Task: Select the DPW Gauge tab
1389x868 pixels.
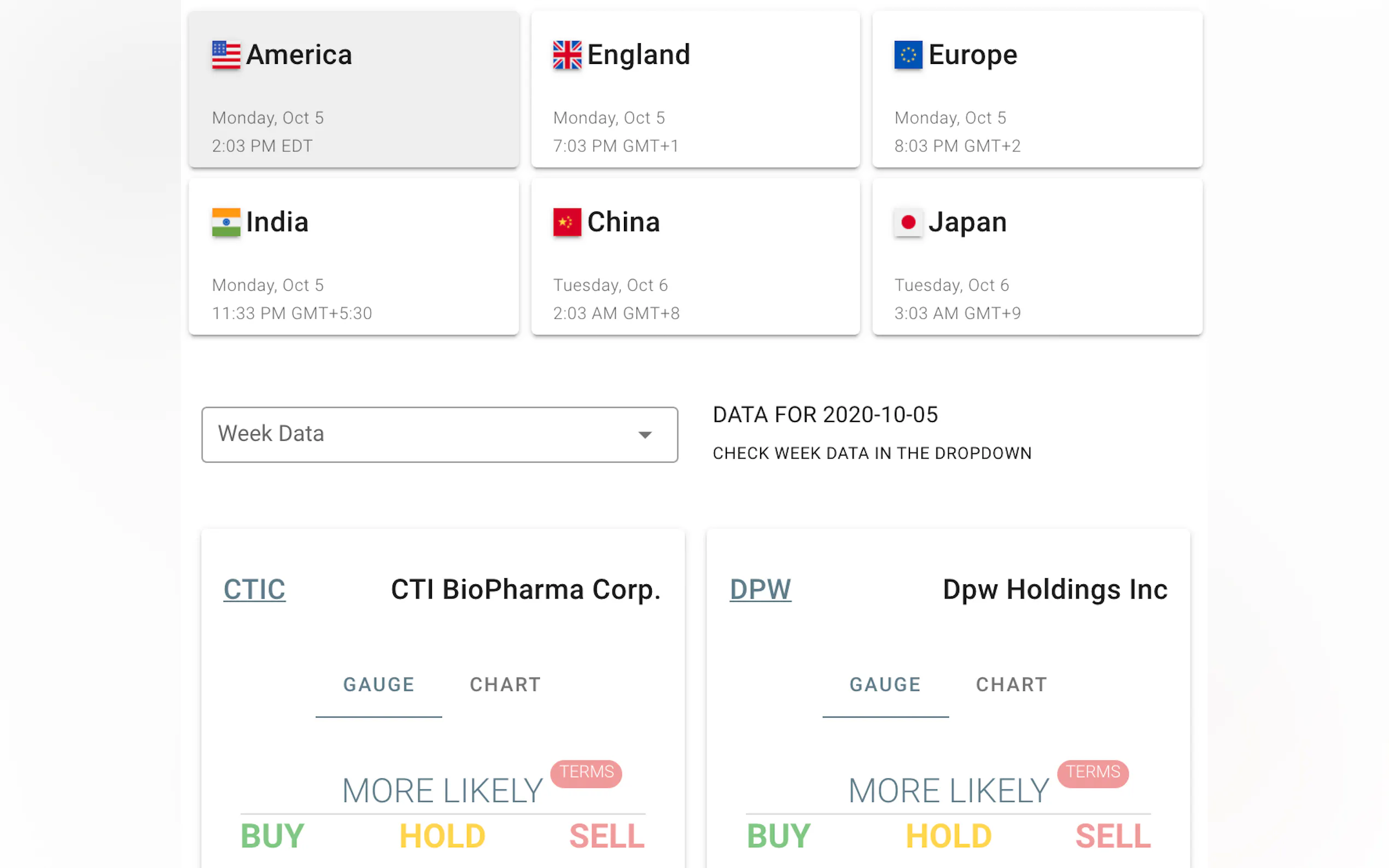Action: [x=885, y=684]
